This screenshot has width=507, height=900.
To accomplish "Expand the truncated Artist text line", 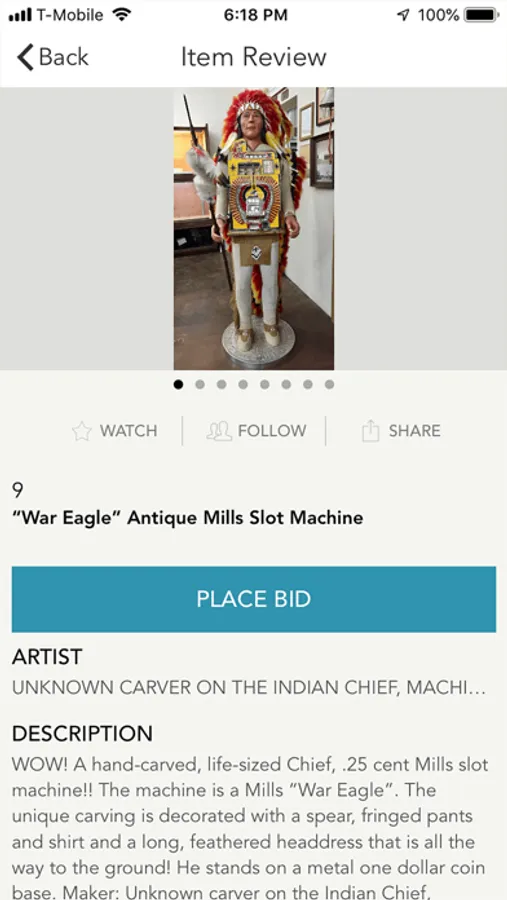I will 249,688.
